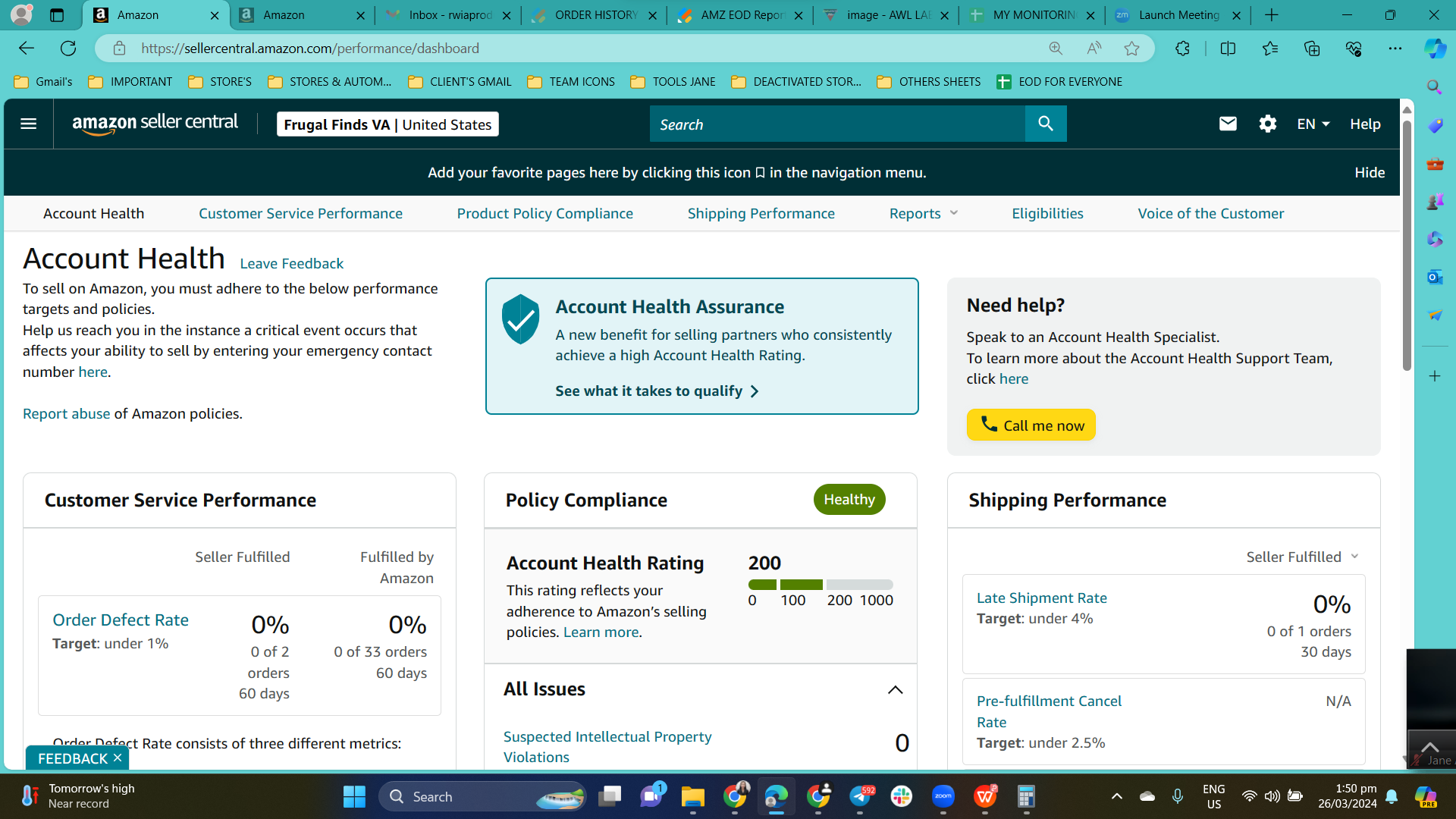Open the STORE'S bookmarks folder
The image size is (1456, 819).
click(220, 82)
